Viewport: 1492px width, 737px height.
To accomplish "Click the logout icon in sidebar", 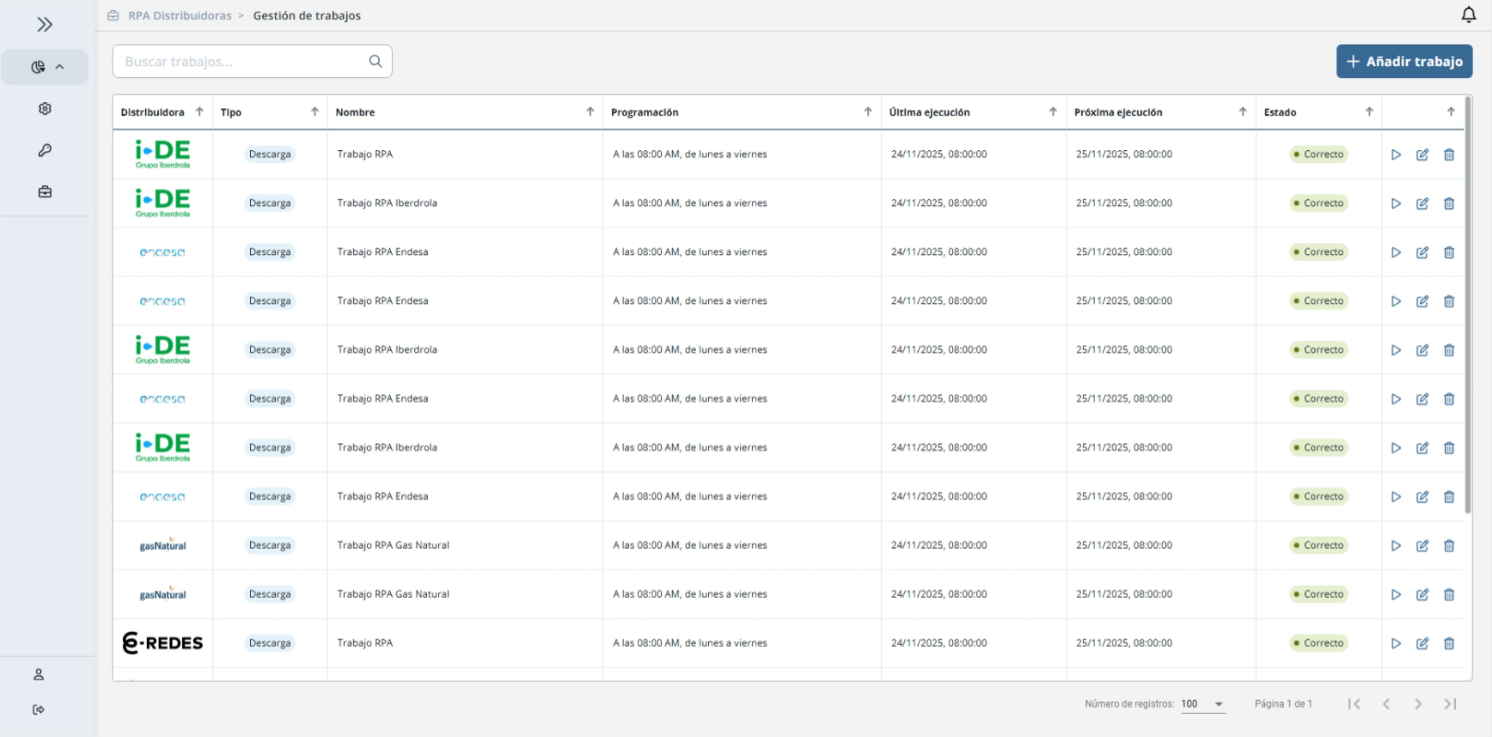I will pyautogui.click(x=39, y=710).
